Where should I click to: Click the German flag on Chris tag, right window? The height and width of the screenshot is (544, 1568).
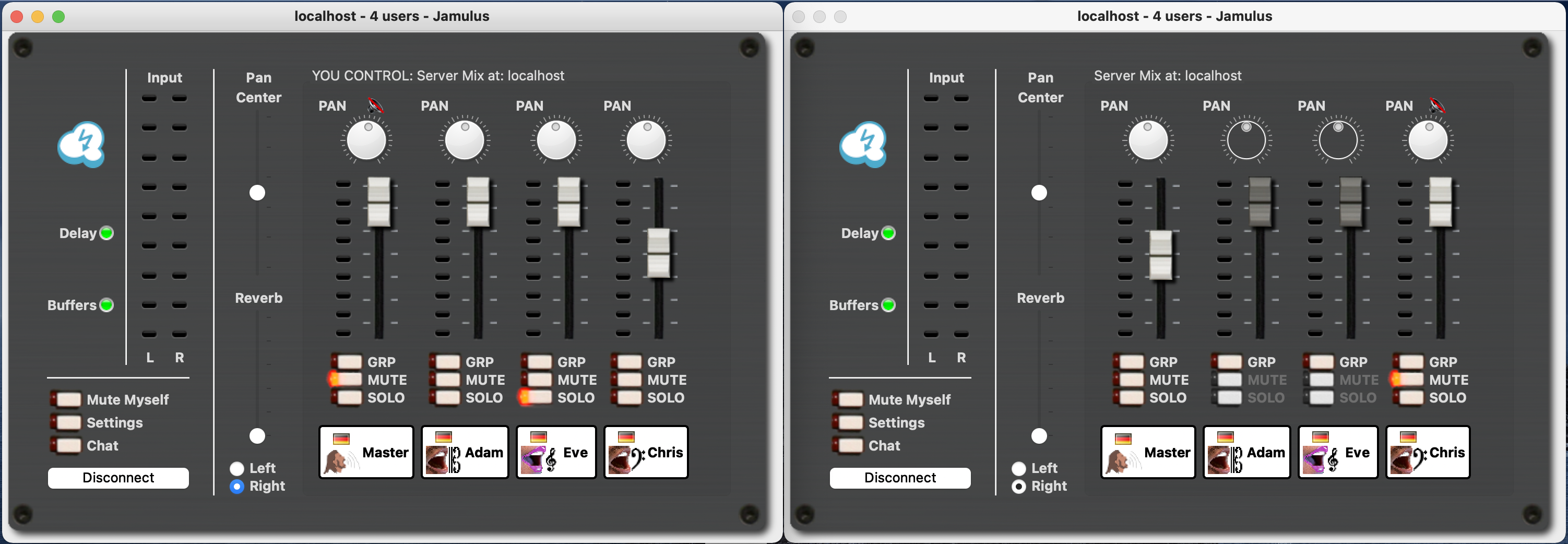coord(1408,437)
